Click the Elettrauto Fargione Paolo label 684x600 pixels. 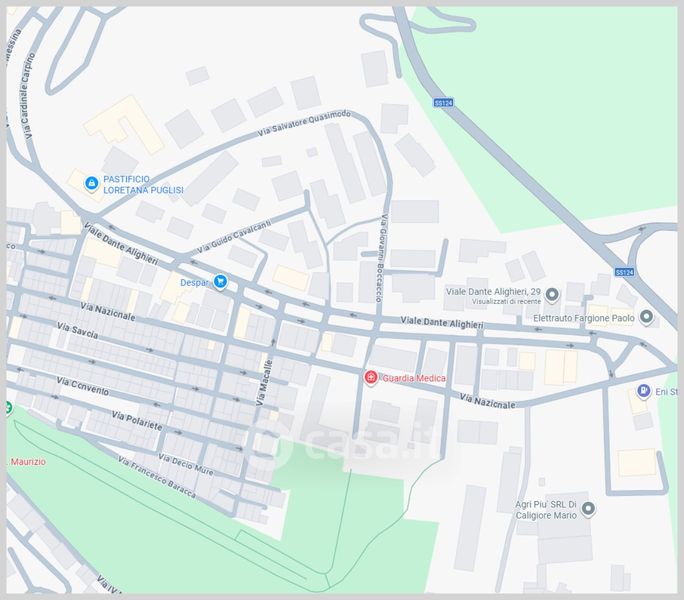(x=584, y=318)
